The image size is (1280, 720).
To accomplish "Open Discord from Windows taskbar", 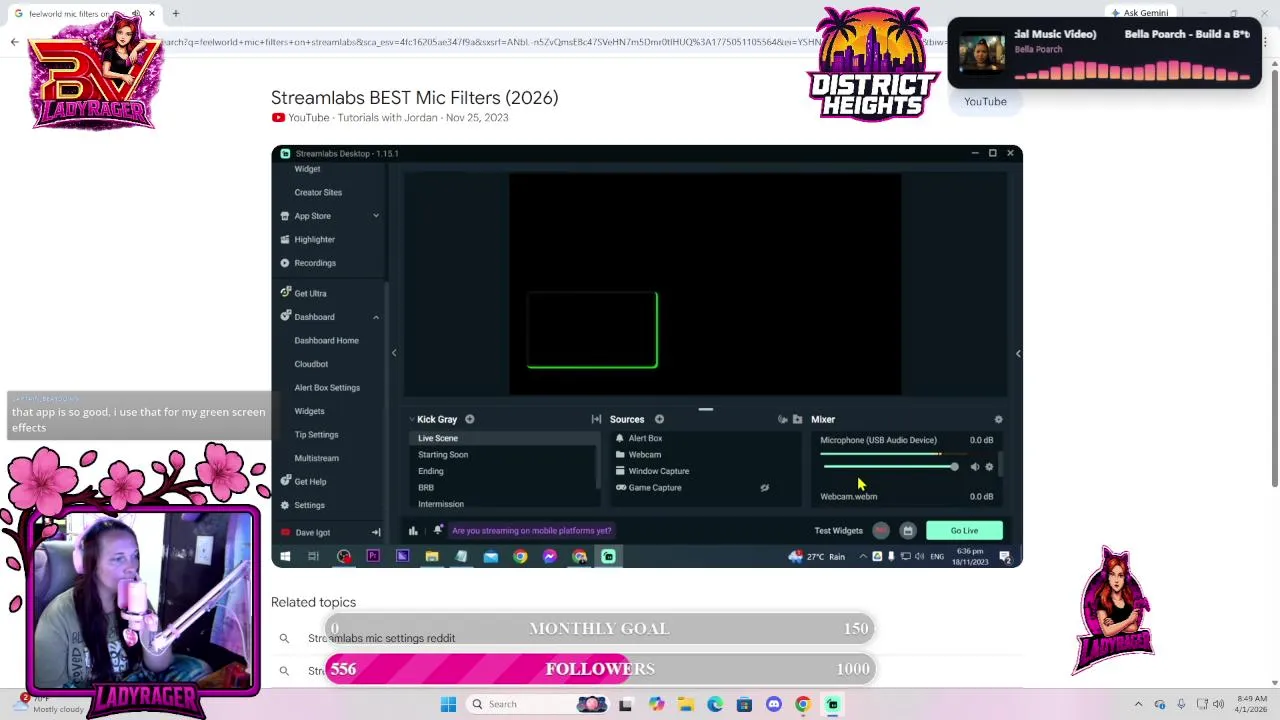I will tap(773, 704).
